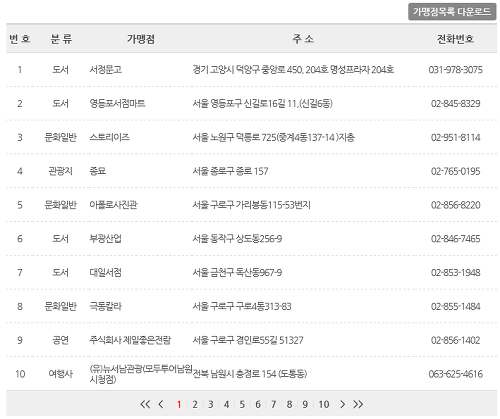Open page 10 of the list
Viewport: 500px width, 419px height.
pos(324,404)
